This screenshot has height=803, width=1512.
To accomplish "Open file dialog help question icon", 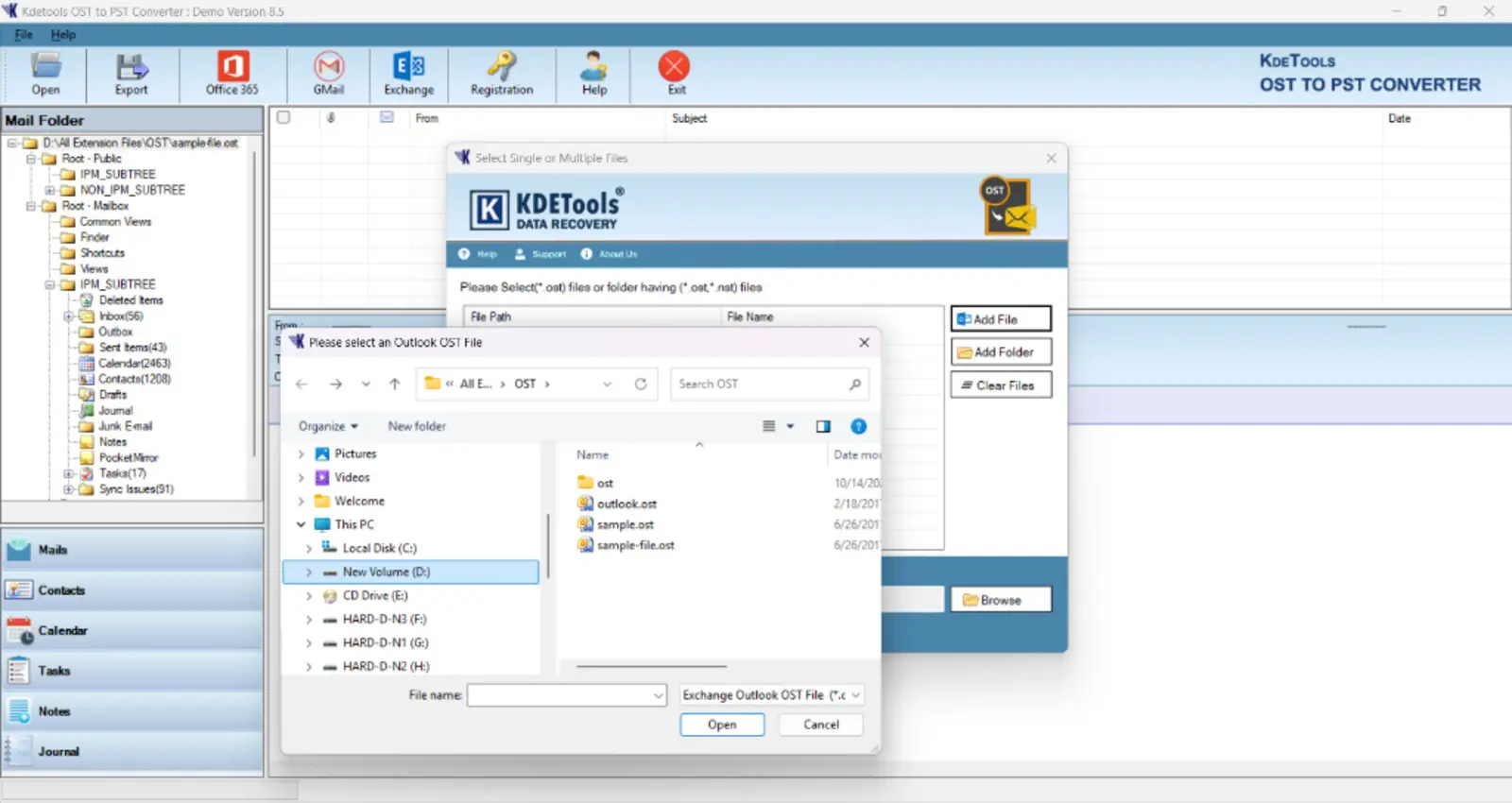I will [858, 427].
